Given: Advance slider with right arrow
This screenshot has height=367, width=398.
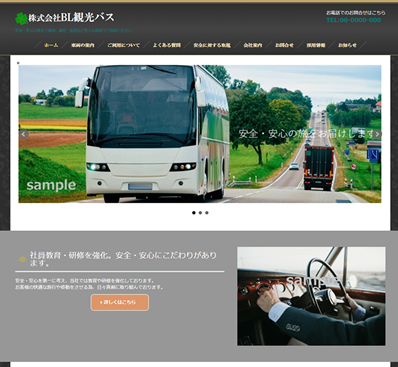Looking at the screenshot, I should point(377,134).
